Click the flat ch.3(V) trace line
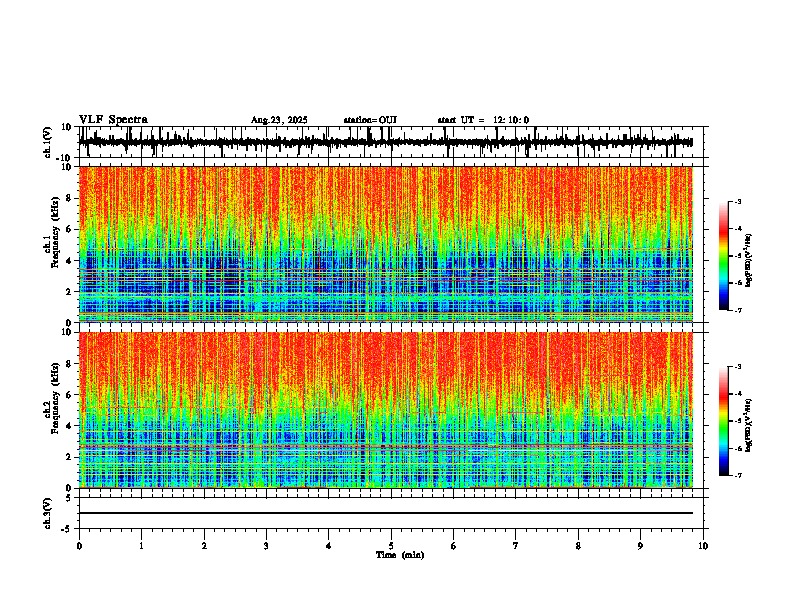 click(x=386, y=513)
